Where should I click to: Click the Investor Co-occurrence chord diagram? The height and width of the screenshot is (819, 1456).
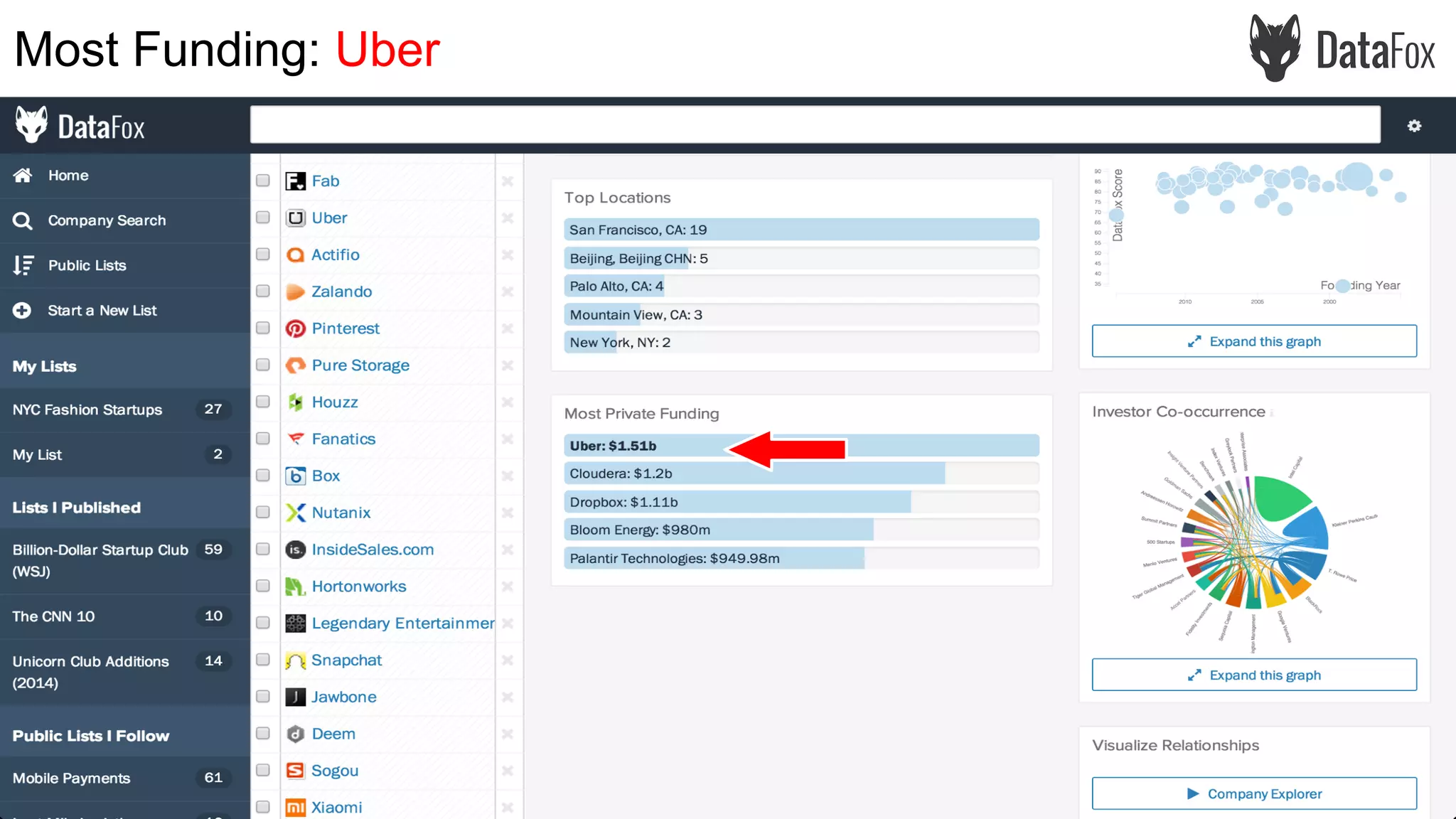pyautogui.click(x=1254, y=542)
